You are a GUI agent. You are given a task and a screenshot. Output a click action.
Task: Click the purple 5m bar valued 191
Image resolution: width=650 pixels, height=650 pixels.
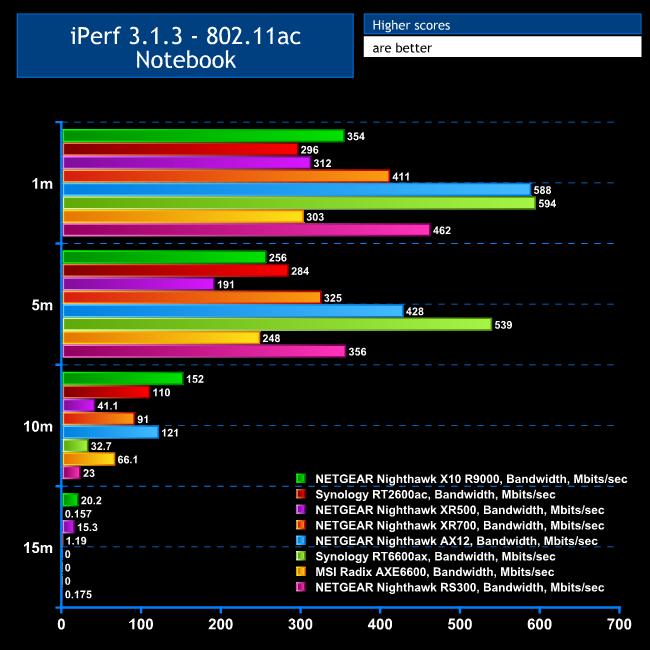(138, 284)
